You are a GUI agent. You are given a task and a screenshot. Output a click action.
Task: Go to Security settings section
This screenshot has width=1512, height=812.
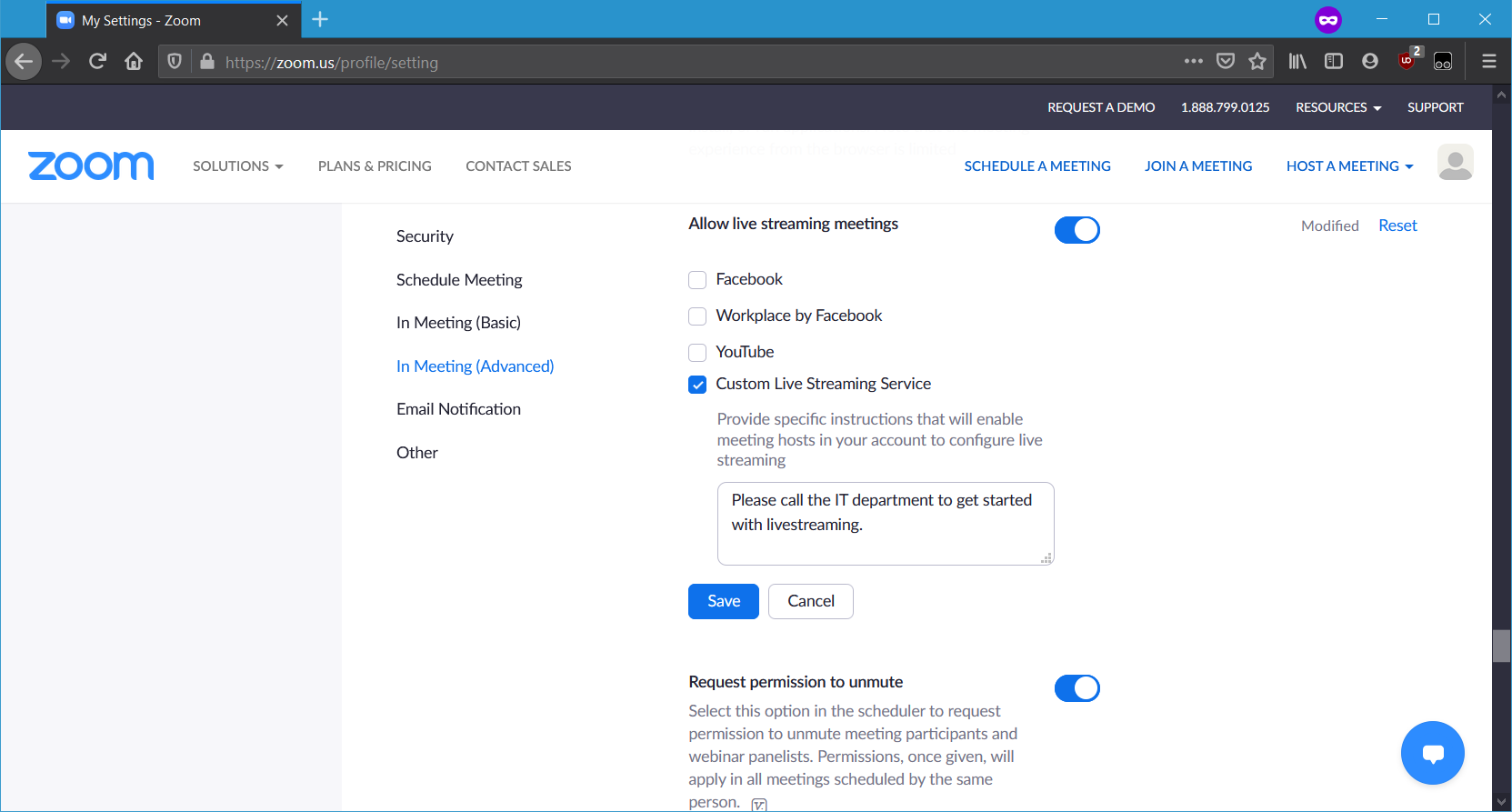tap(425, 236)
